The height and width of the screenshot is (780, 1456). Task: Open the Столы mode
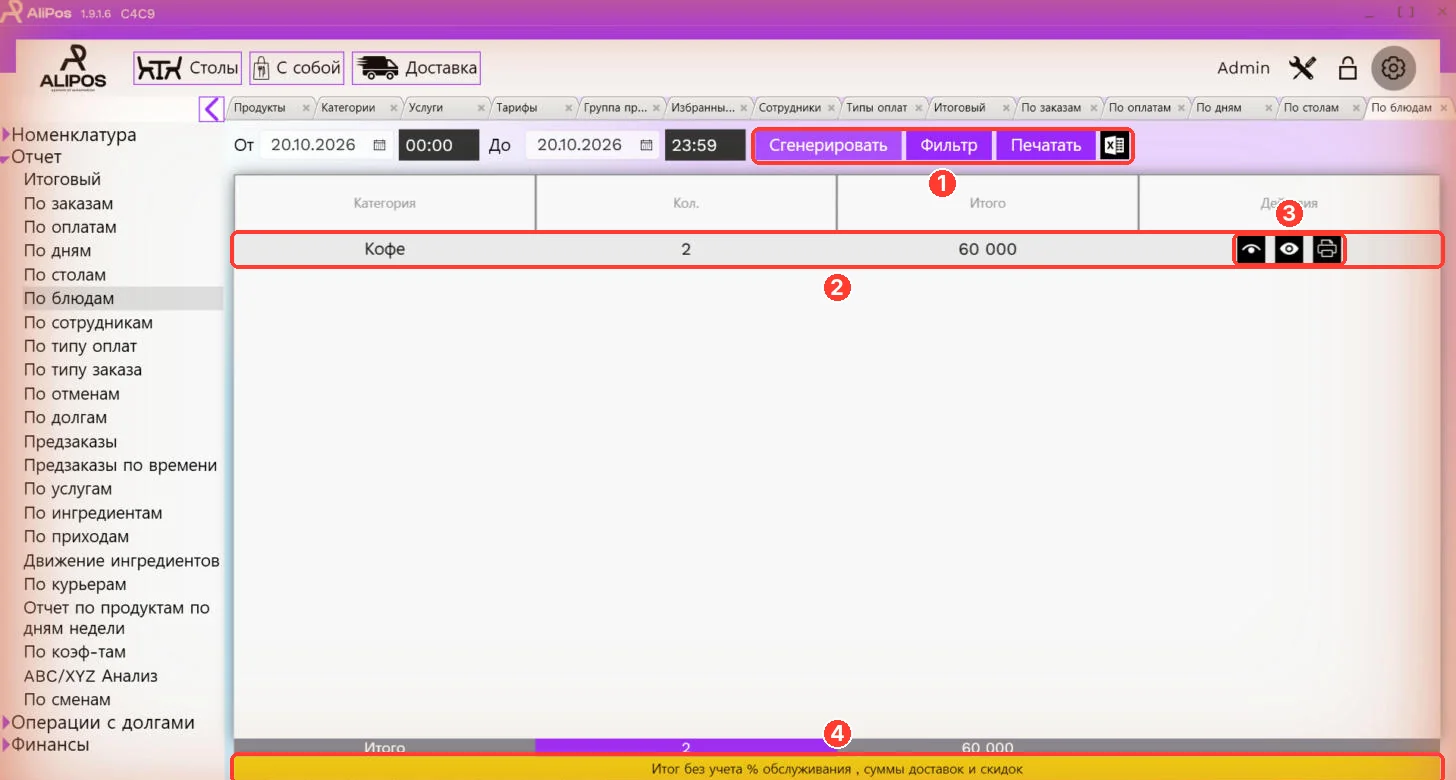tap(188, 68)
